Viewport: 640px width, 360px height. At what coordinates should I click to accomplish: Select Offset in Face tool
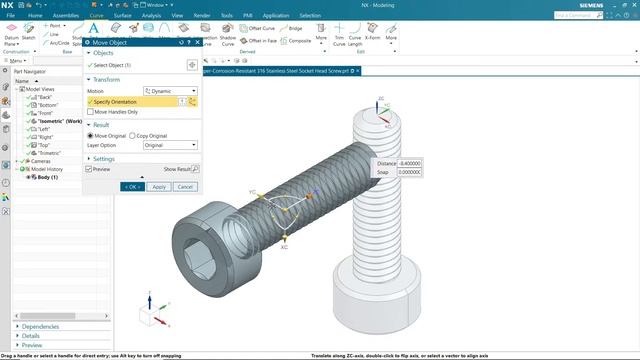point(258,40)
